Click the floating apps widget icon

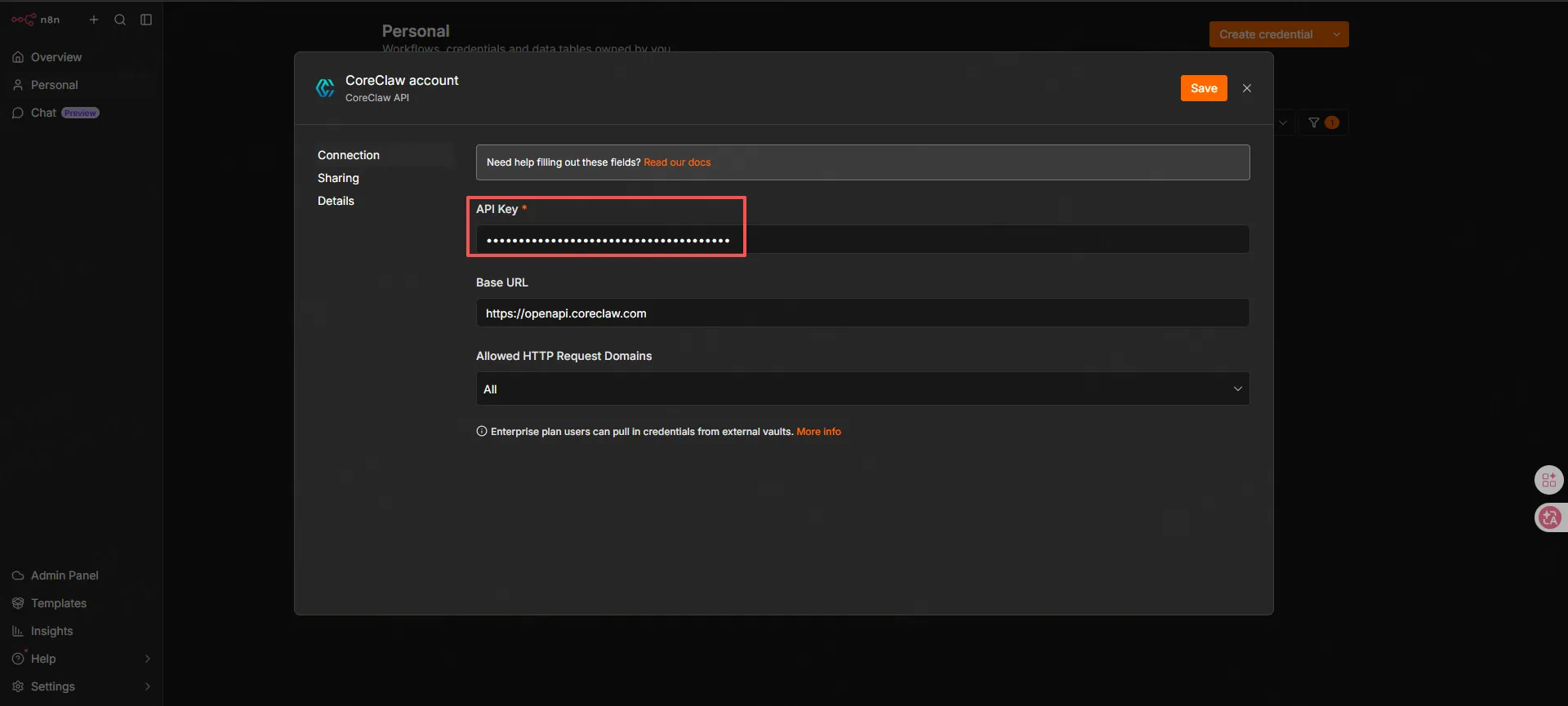pos(1549,480)
